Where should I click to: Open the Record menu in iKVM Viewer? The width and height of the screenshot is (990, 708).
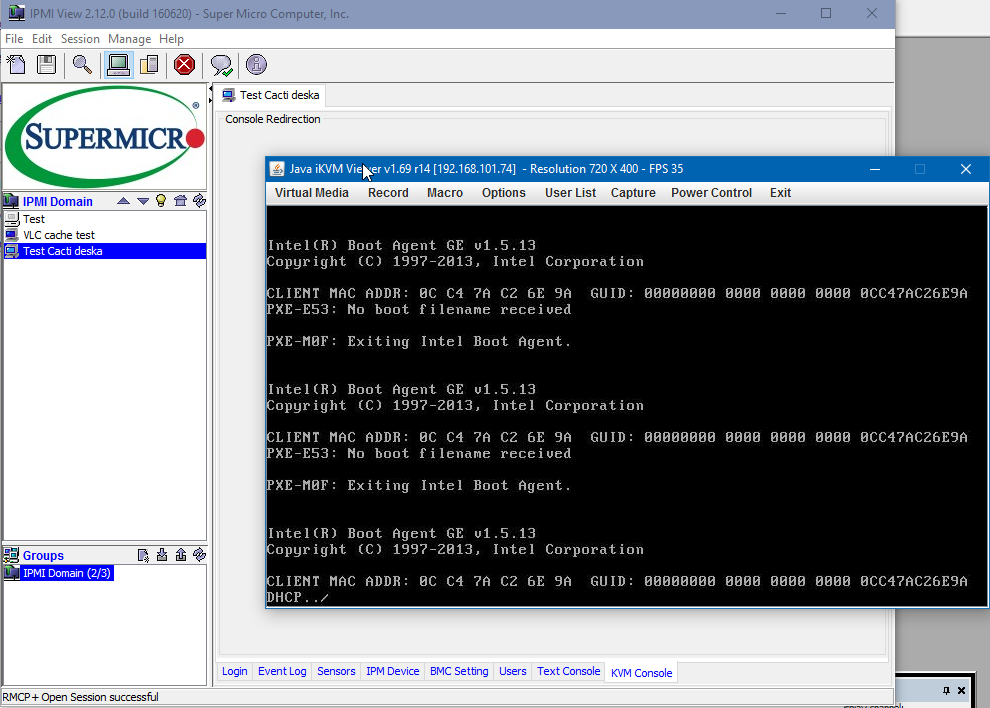click(x=388, y=193)
